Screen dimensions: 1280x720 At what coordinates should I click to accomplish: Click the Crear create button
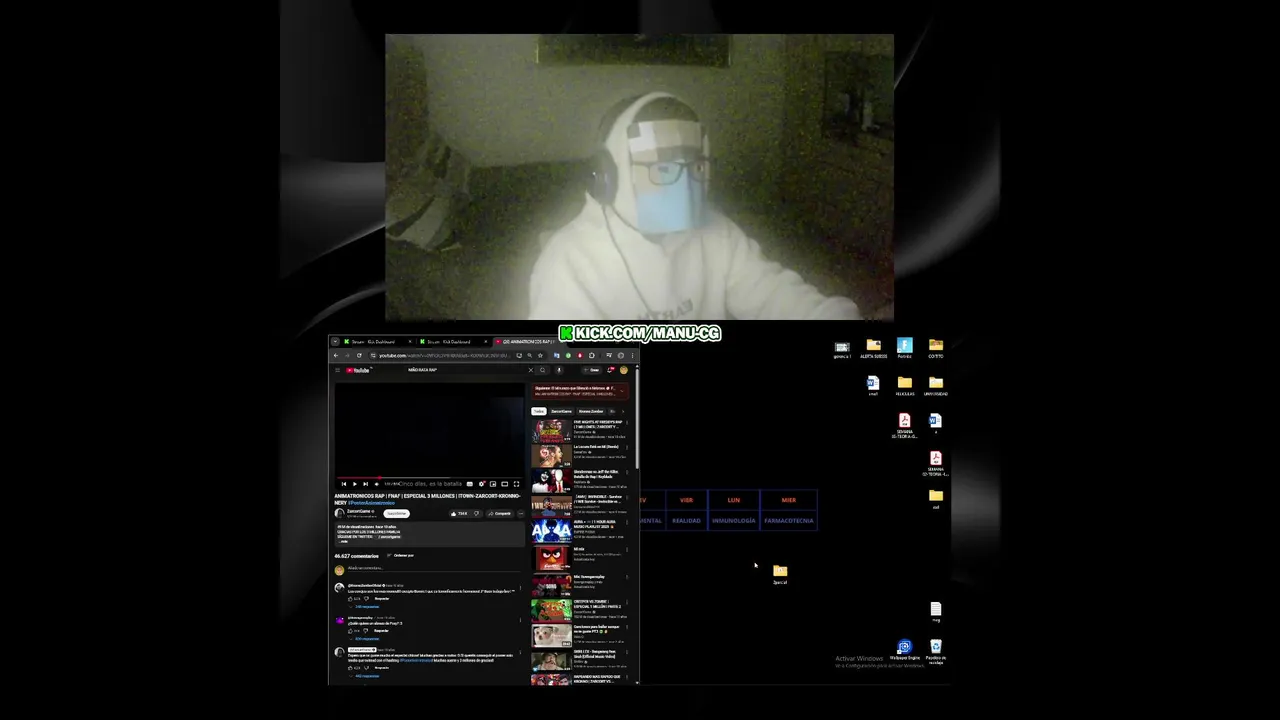click(591, 370)
